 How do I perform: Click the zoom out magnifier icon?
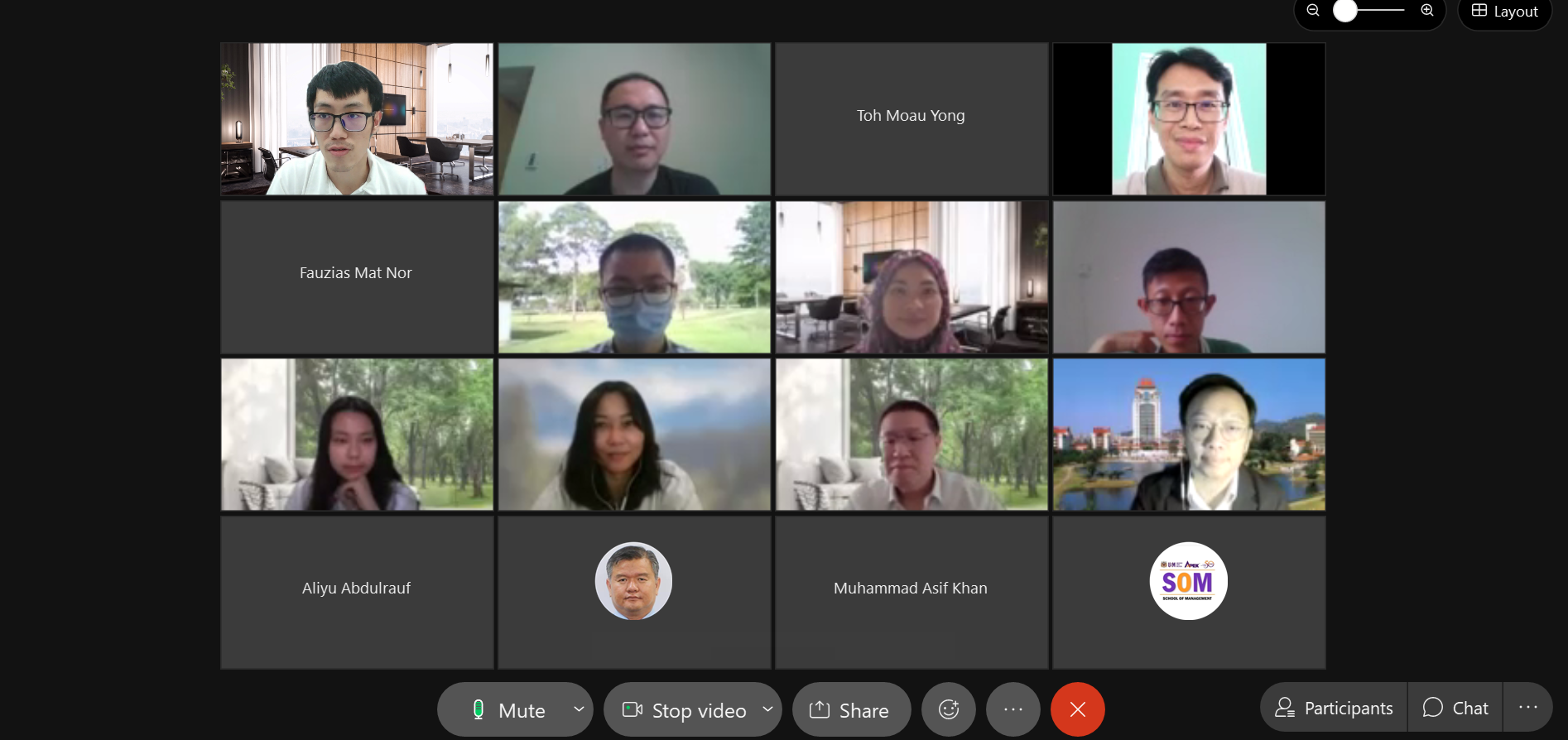click(1313, 11)
